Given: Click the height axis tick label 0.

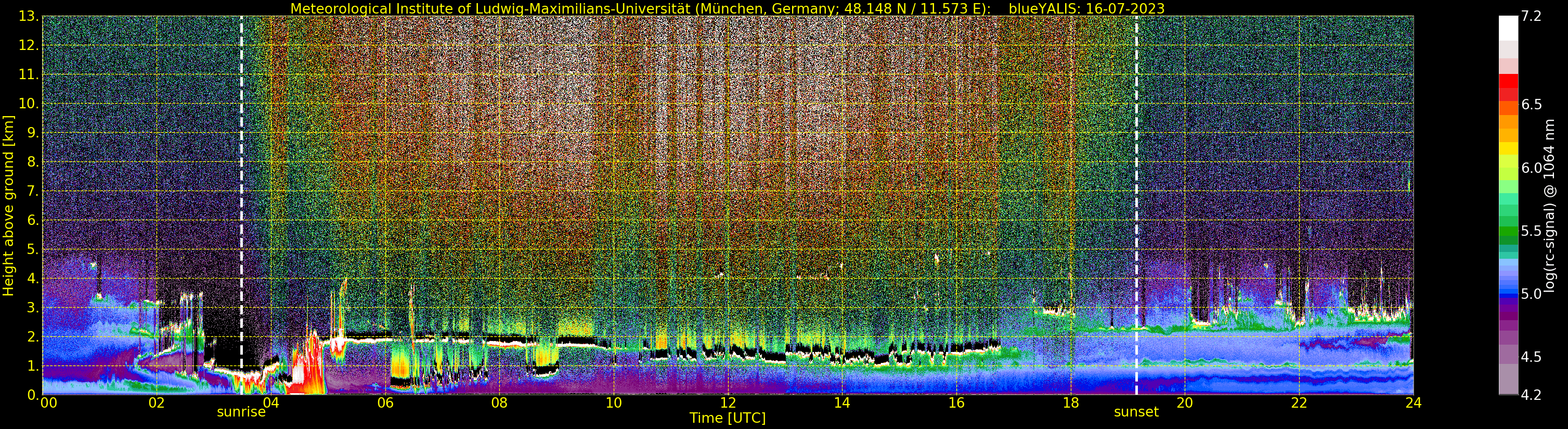Looking at the screenshot, I should point(33,395).
